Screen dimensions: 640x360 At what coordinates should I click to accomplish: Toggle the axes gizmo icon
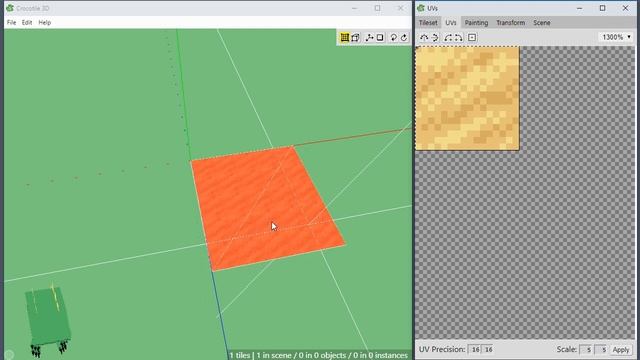point(369,38)
